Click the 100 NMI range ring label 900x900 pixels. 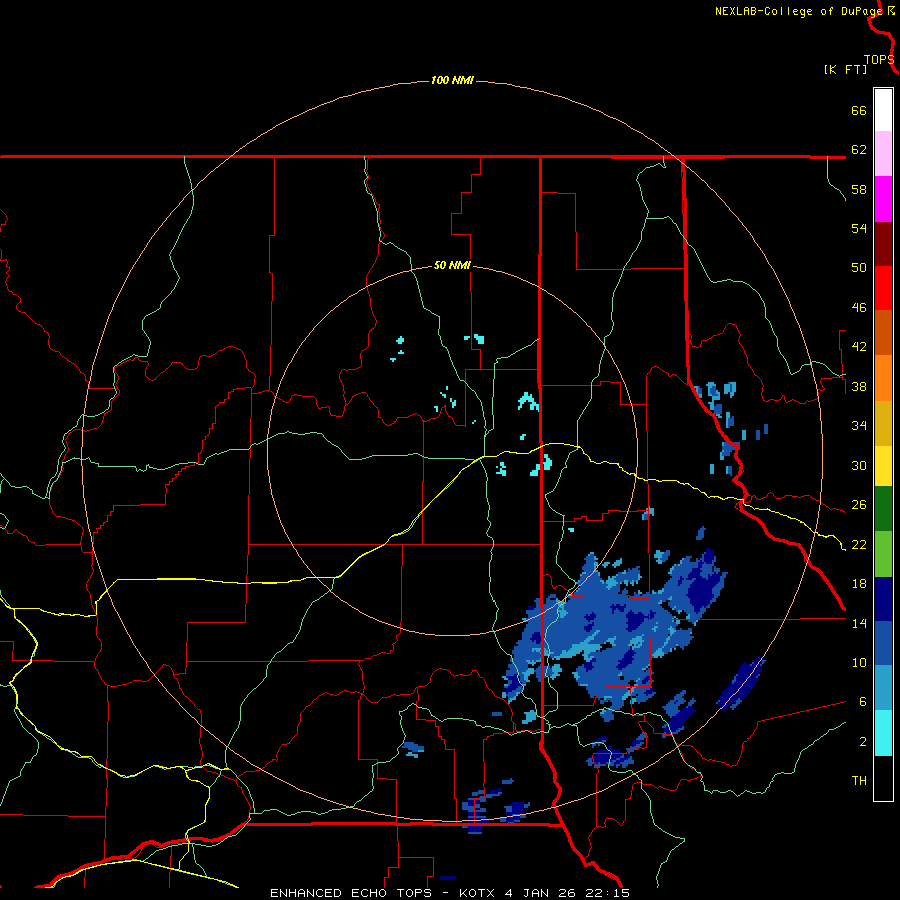pos(452,80)
